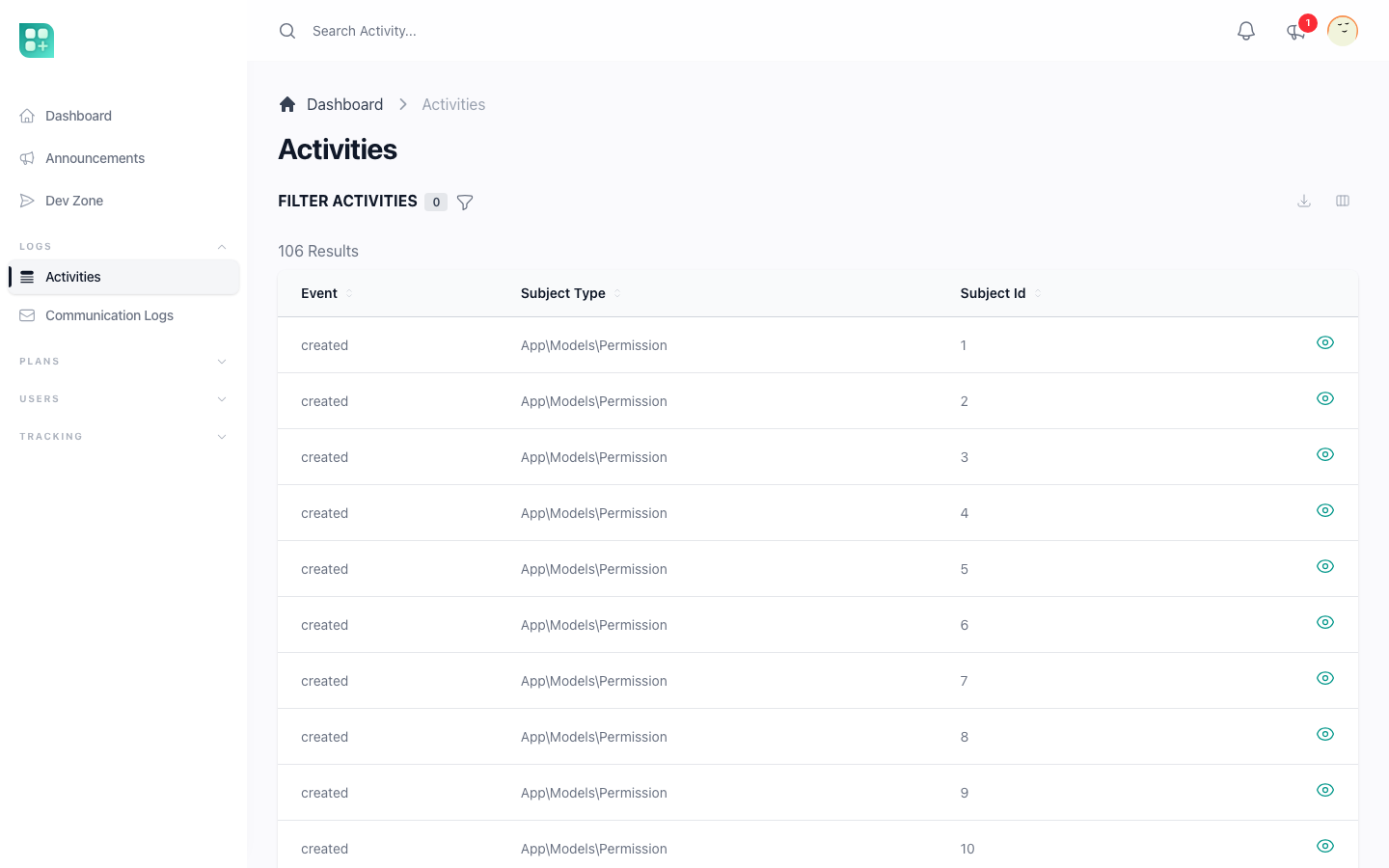Click the Communication Logs envelope icon

click(x=27, y=315)
